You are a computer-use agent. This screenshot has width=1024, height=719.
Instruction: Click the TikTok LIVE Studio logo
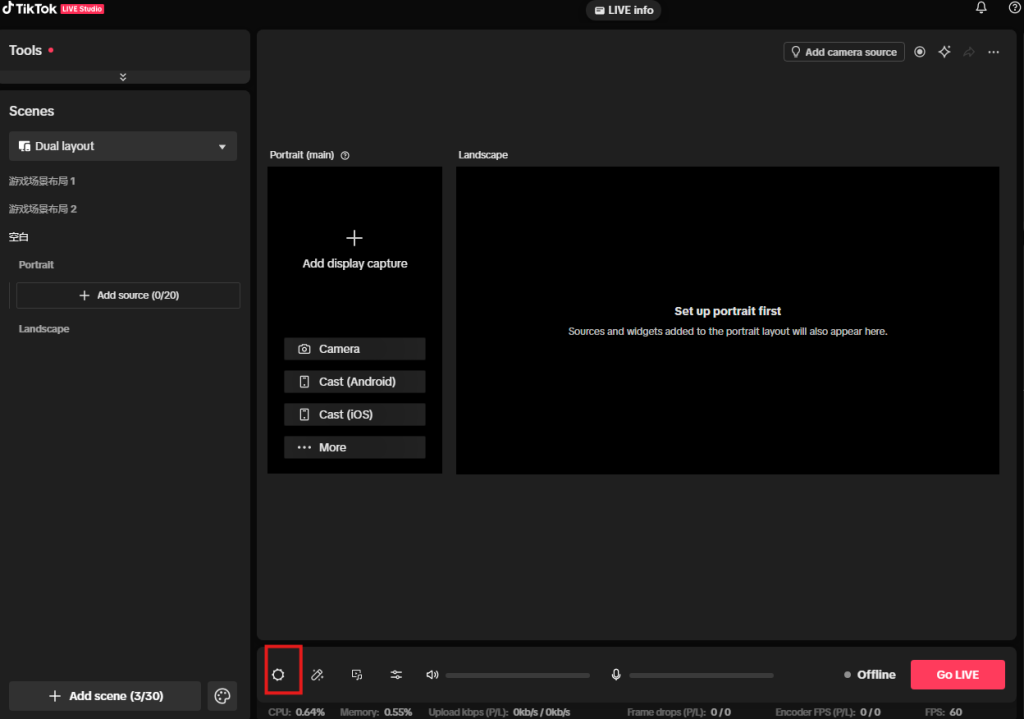pos(53,8)
